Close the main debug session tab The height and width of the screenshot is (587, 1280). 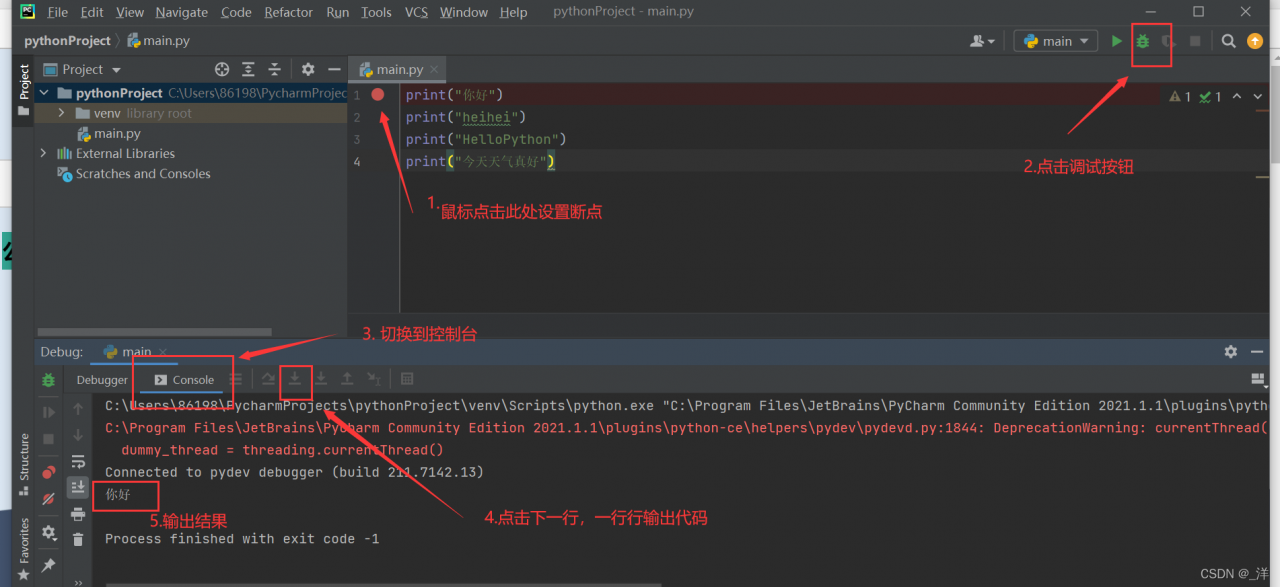click(x=163, y=352)
